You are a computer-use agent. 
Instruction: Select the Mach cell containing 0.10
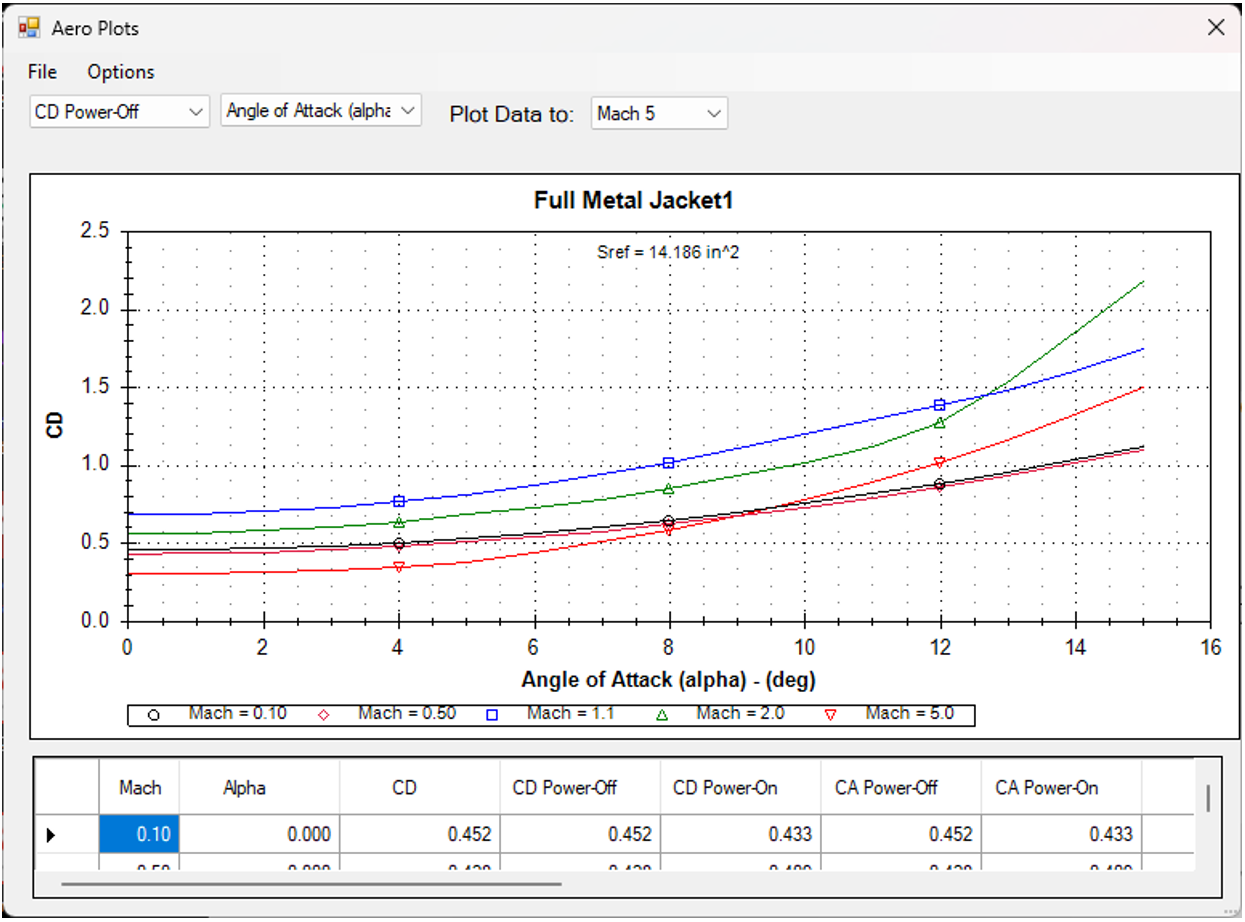pos(139,834)
